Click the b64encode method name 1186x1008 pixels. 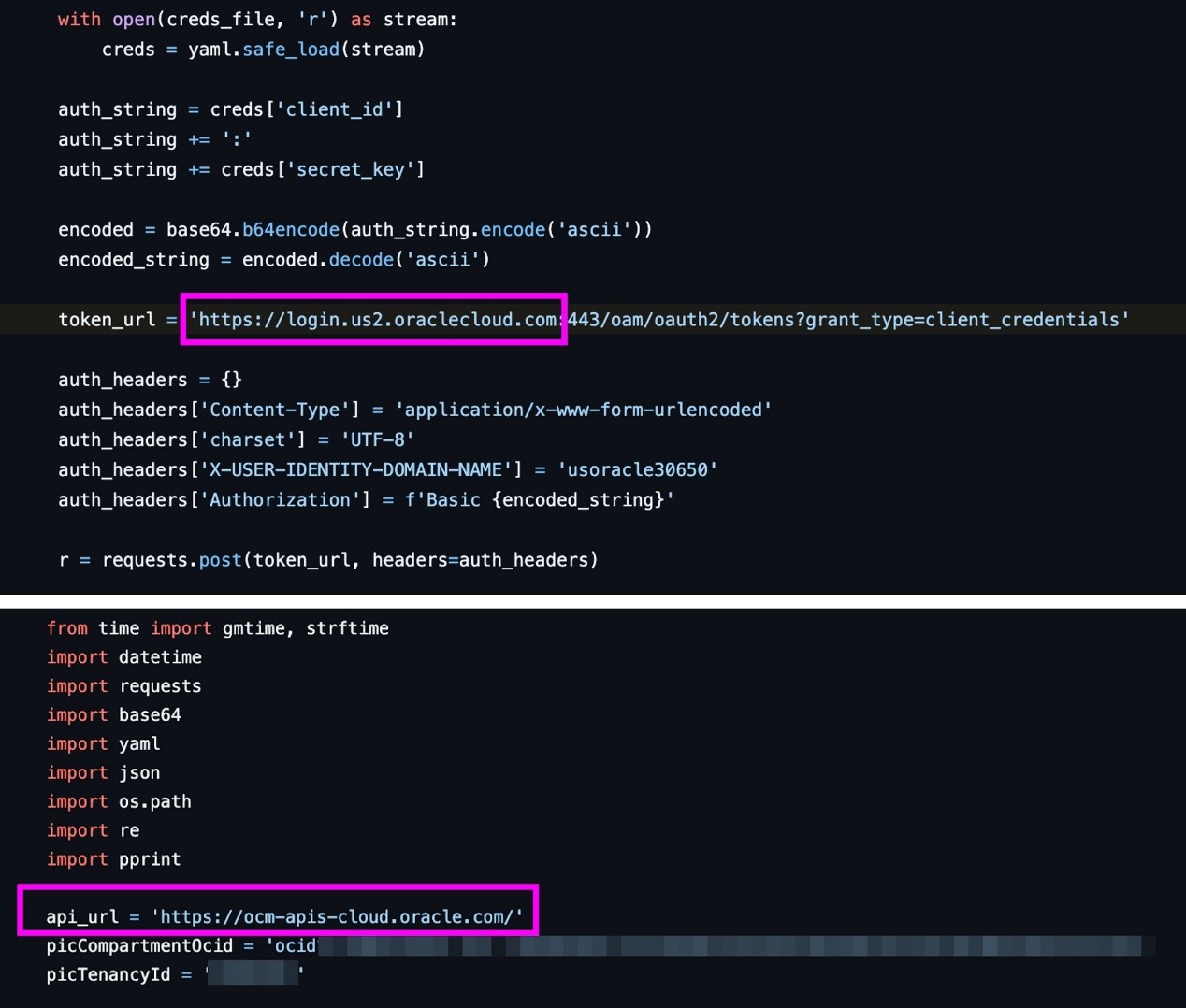pyautogui.click(x=290, y=230)
